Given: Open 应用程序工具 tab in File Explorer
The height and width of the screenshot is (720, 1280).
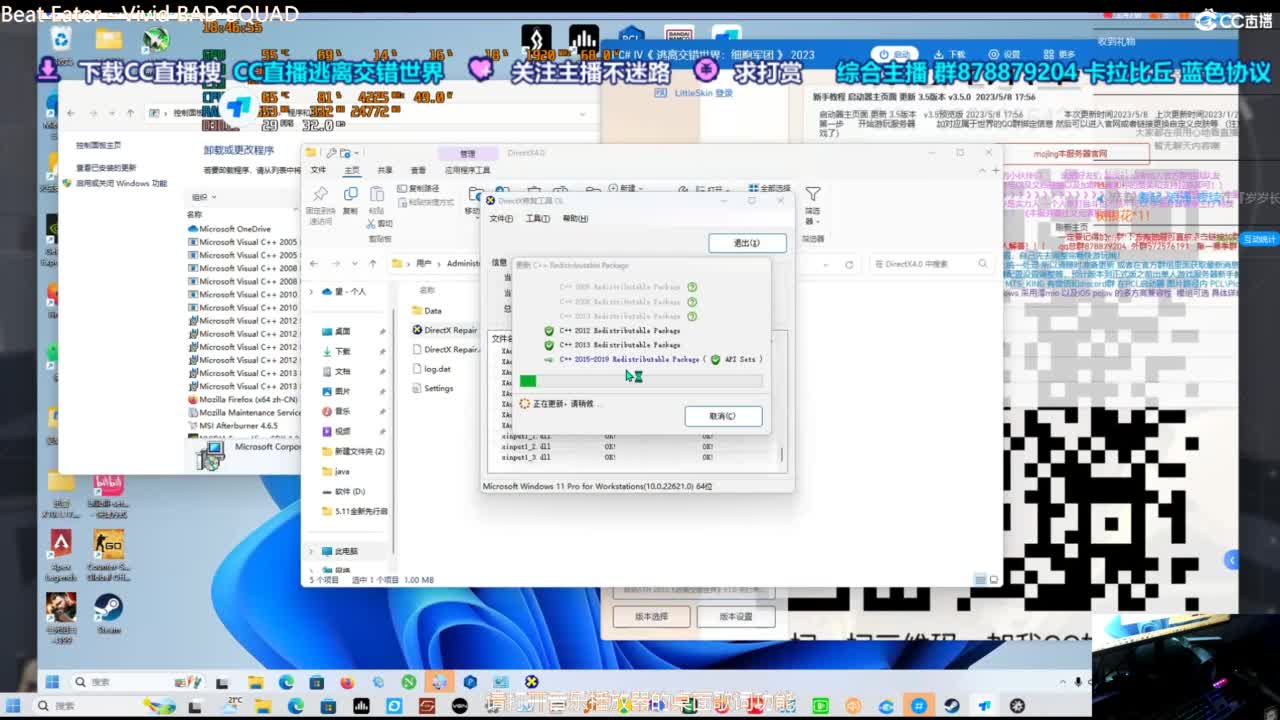Looking at the screenshot, I should [x=468, y=170].
